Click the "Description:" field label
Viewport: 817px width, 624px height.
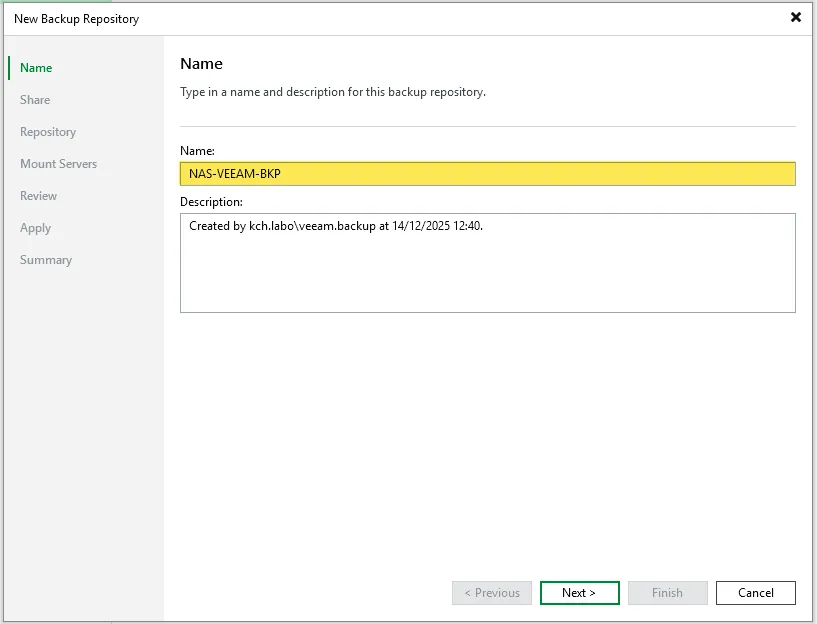pos(211,202)
